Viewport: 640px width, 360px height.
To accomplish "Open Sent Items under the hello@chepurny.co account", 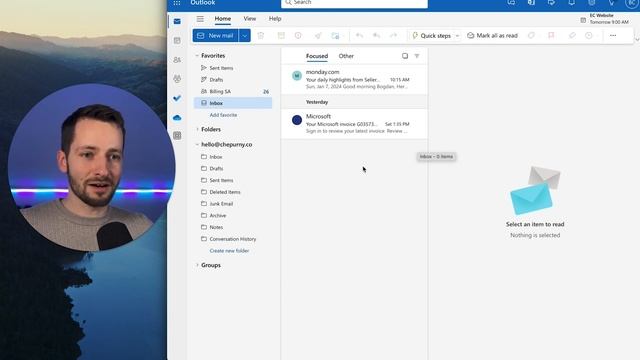I will tap(233, 180).
